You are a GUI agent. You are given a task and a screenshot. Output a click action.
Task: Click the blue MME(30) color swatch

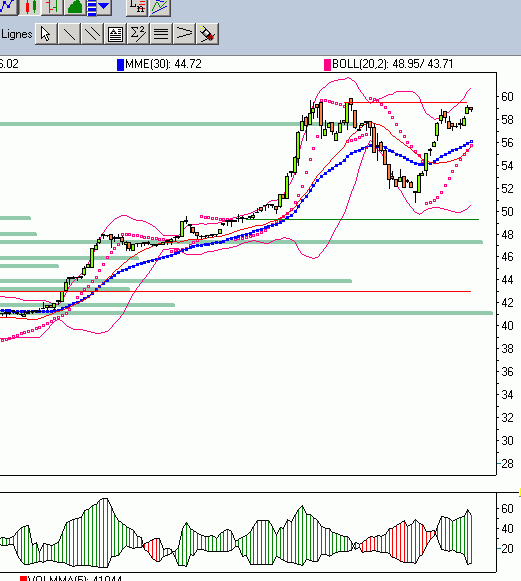click(120, 65)
